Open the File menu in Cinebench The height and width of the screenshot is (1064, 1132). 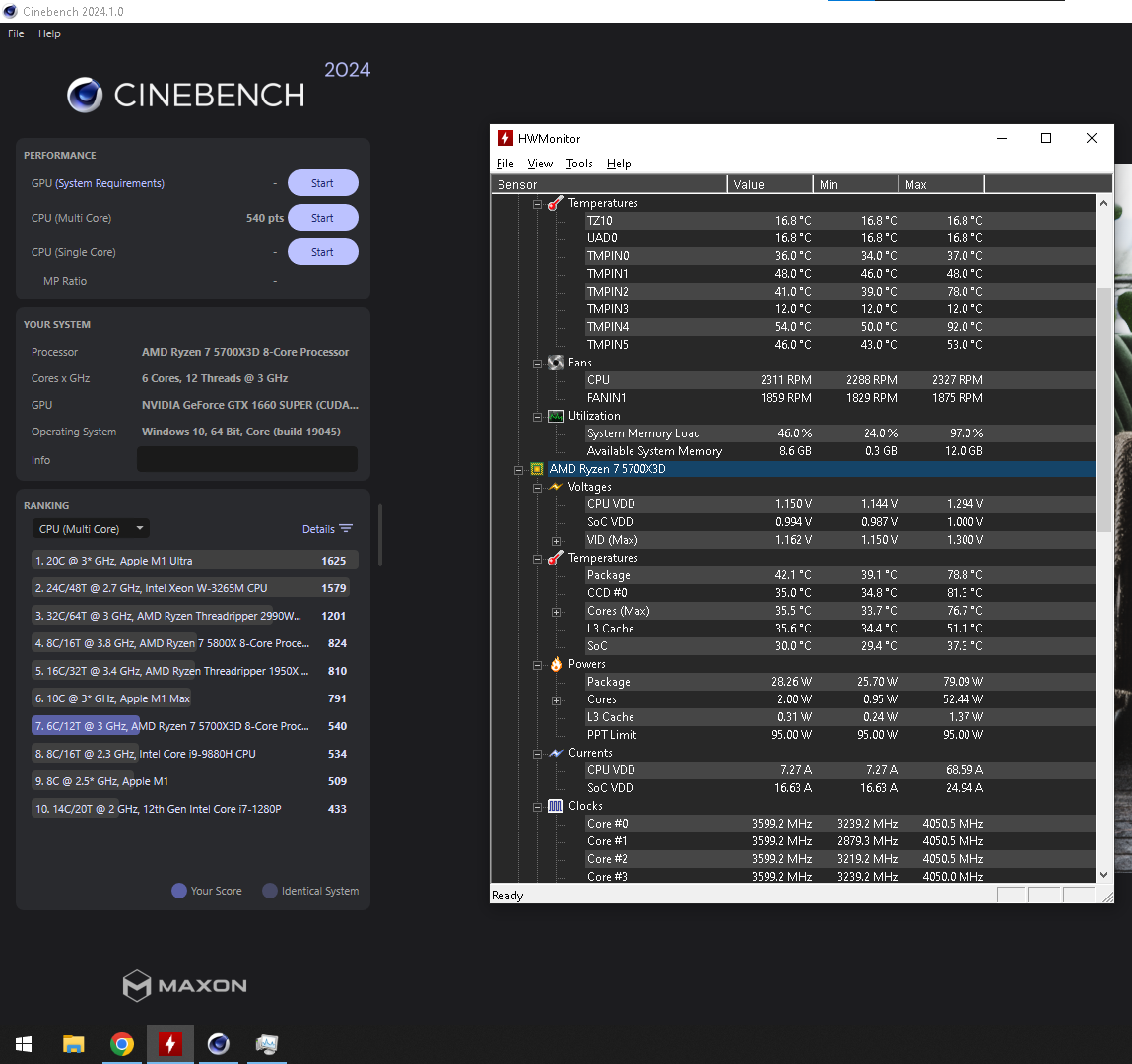(16, 33)
